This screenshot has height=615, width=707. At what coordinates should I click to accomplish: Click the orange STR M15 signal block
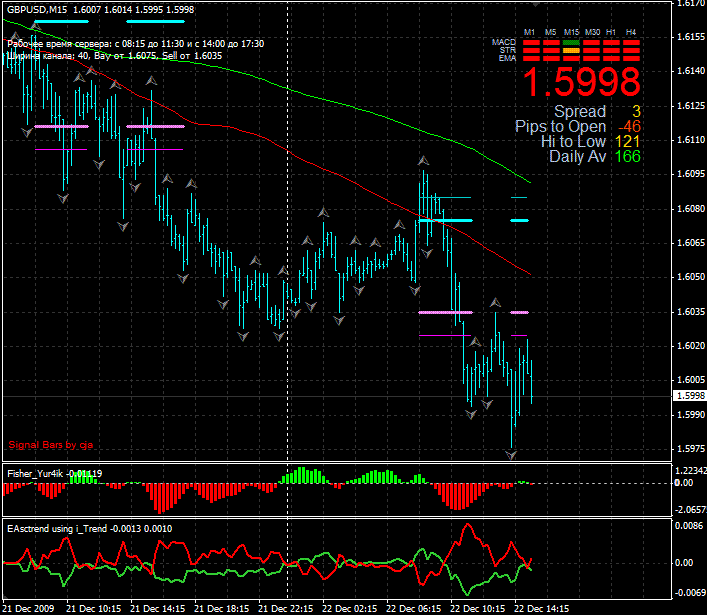571,51
